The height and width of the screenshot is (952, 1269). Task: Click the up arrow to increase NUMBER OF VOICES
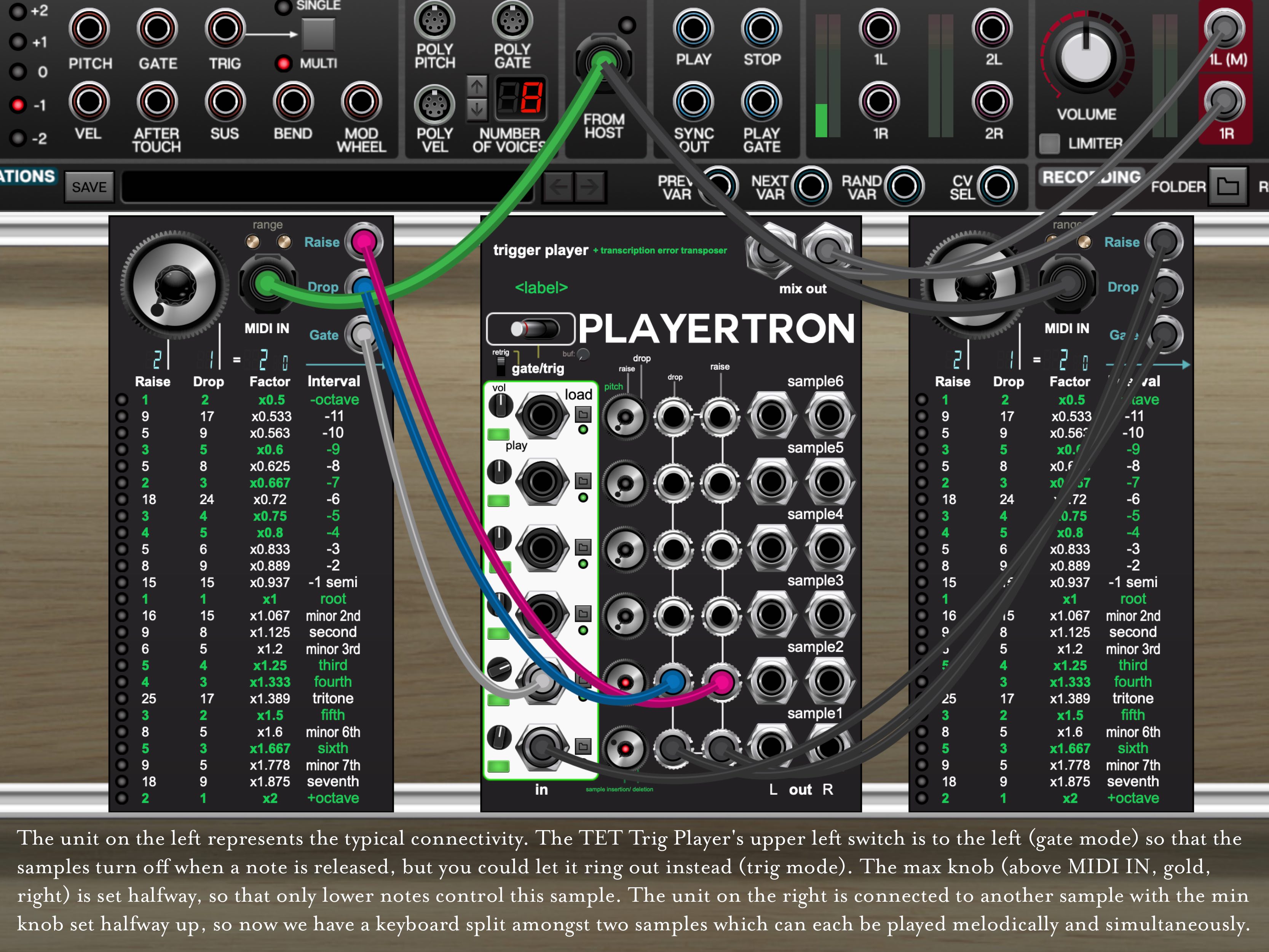tap(478, 87)
